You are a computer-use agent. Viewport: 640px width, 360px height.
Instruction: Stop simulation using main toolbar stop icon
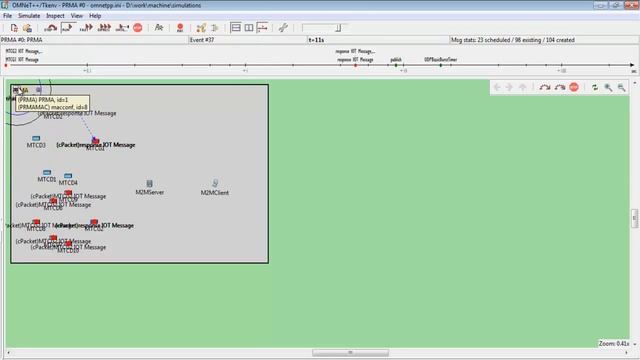pos(138,28)
